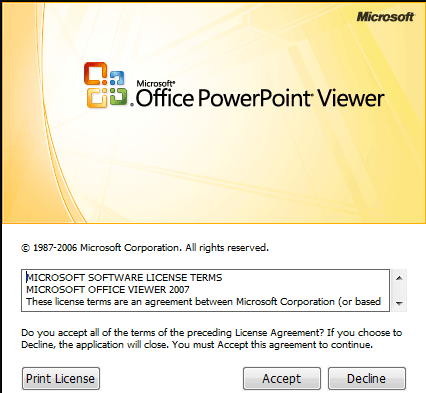The width and height of the screenshot is (426, 393).
Task: Click the yellow square in Office logo
Action: (x=97, y=97)
